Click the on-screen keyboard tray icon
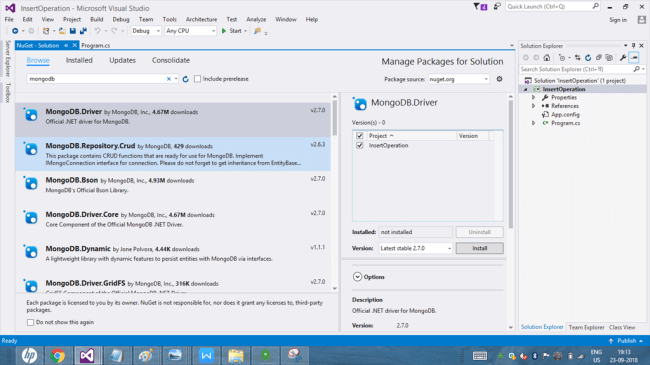This screenshot has width=650, height=365. (x=480, y=355)
